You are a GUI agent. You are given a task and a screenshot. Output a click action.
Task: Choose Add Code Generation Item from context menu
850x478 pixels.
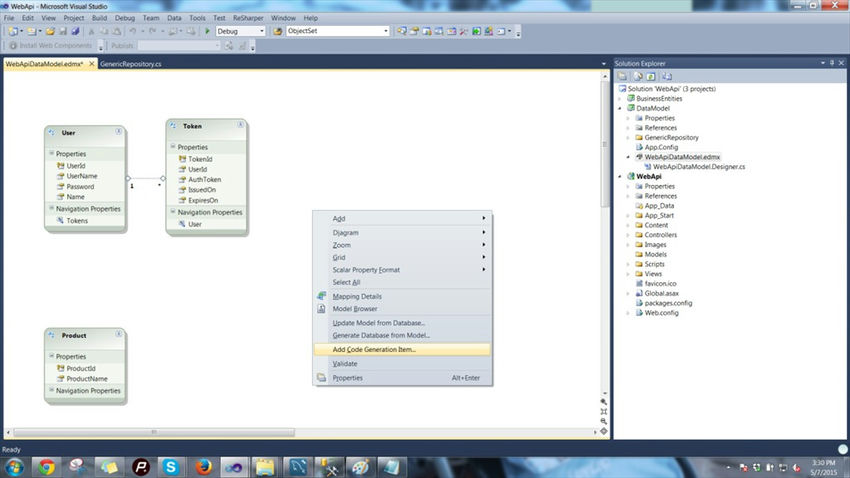[402, 350]
